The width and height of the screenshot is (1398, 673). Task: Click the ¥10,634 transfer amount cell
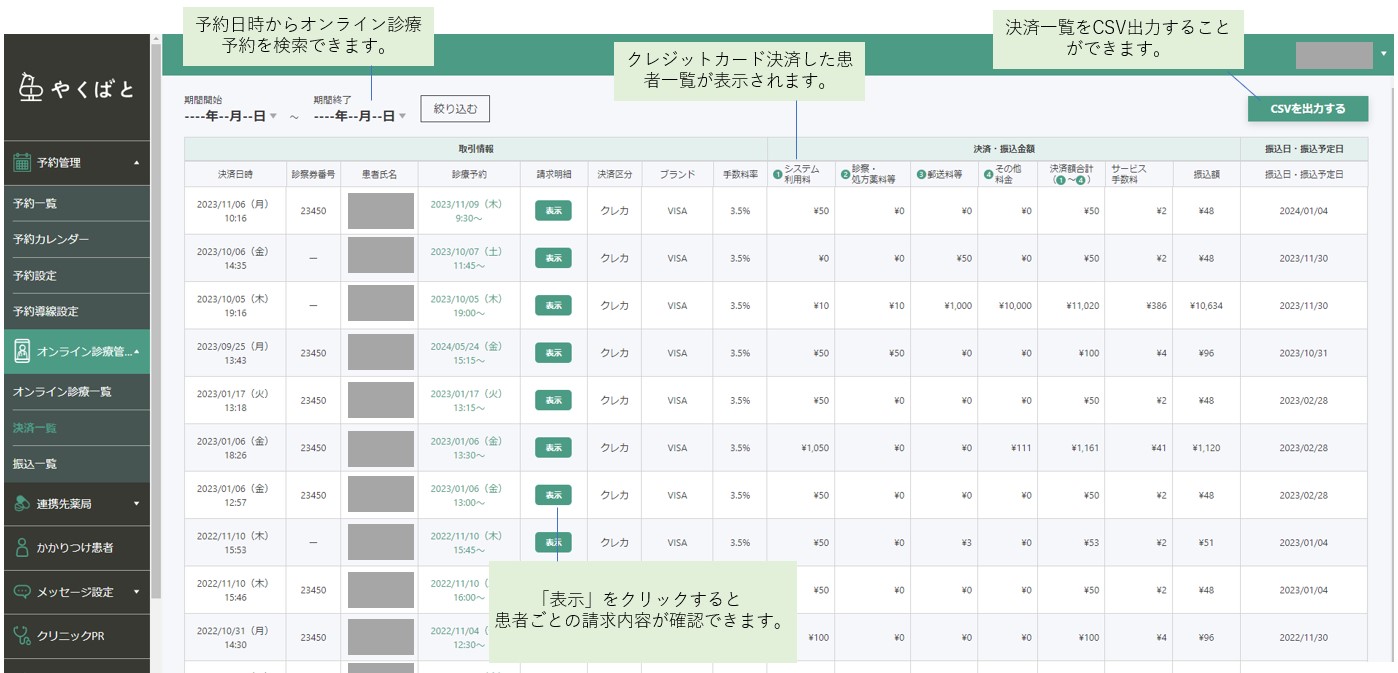(1207, 305)
